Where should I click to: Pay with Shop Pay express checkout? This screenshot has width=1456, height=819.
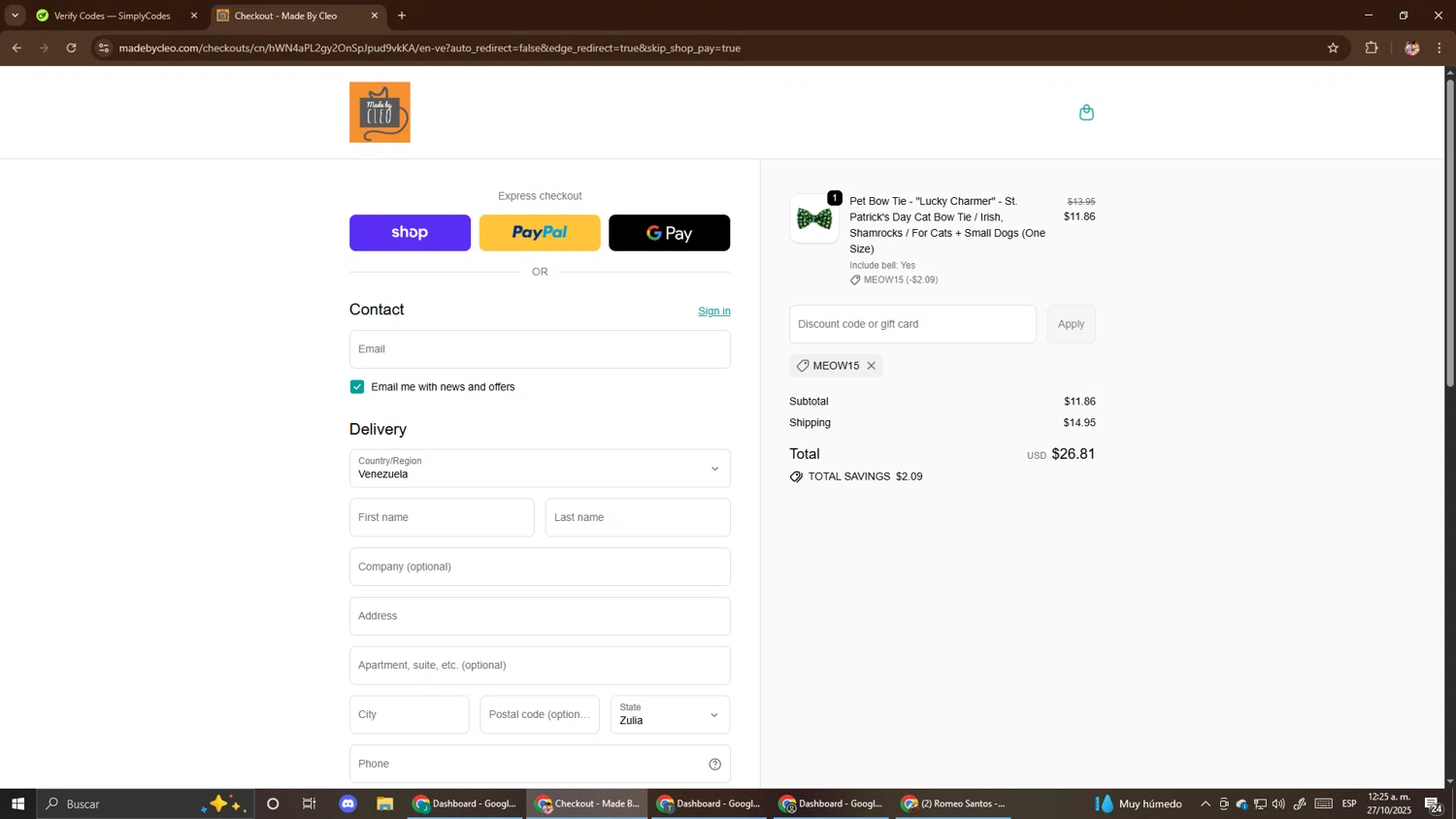410,233
